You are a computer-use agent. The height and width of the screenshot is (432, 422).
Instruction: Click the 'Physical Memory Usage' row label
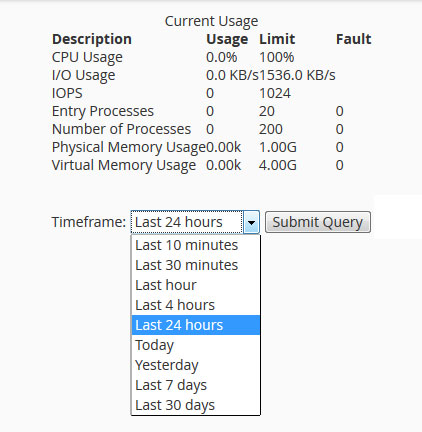(129, 147)
